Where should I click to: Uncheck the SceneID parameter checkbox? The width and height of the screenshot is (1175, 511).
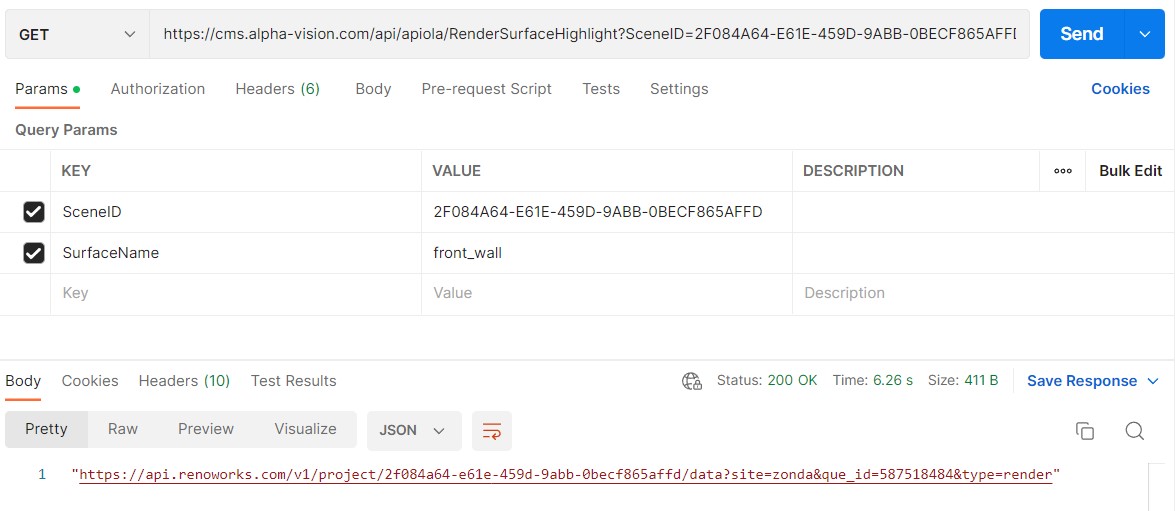click(34, 212)
